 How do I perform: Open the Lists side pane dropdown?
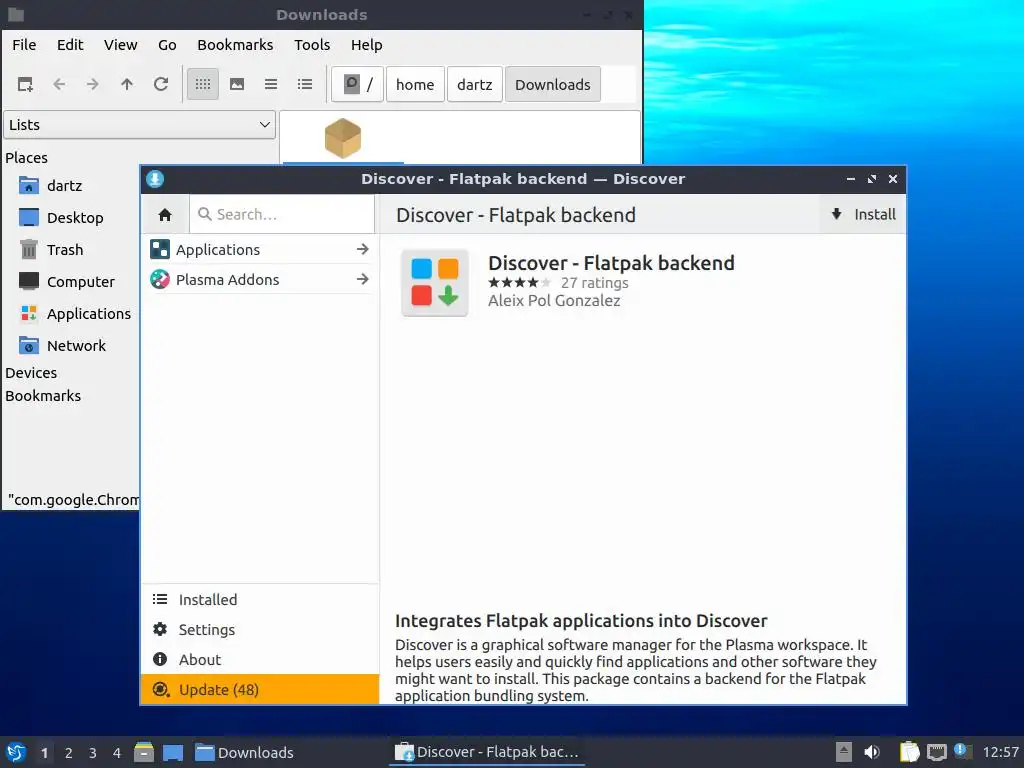(140, 125)
